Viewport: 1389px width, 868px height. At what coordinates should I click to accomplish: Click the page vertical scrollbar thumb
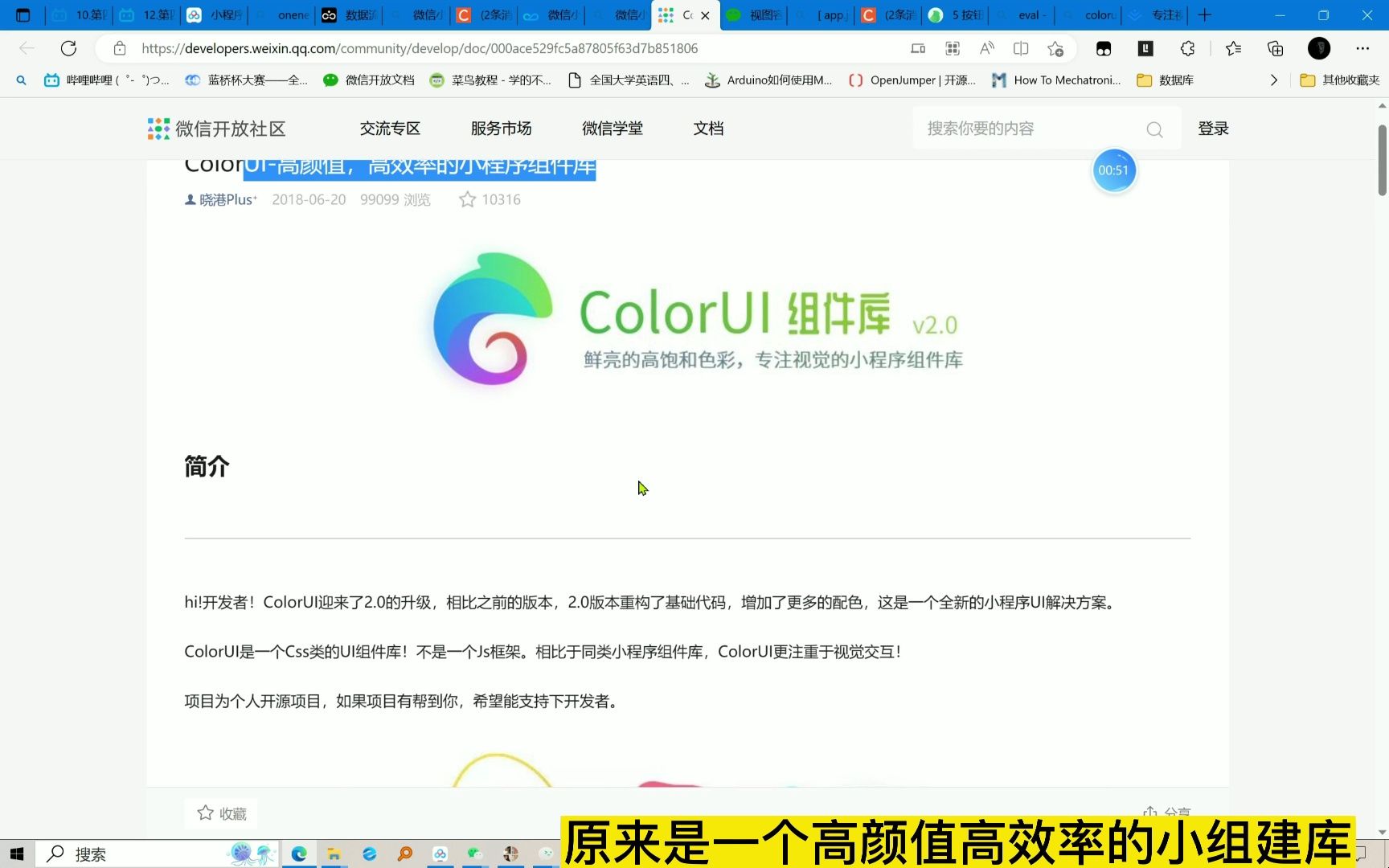click(1382, 160)
